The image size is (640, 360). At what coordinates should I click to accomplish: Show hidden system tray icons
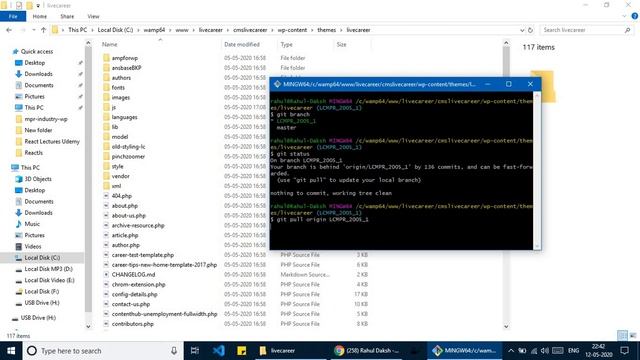pos(511,351)
